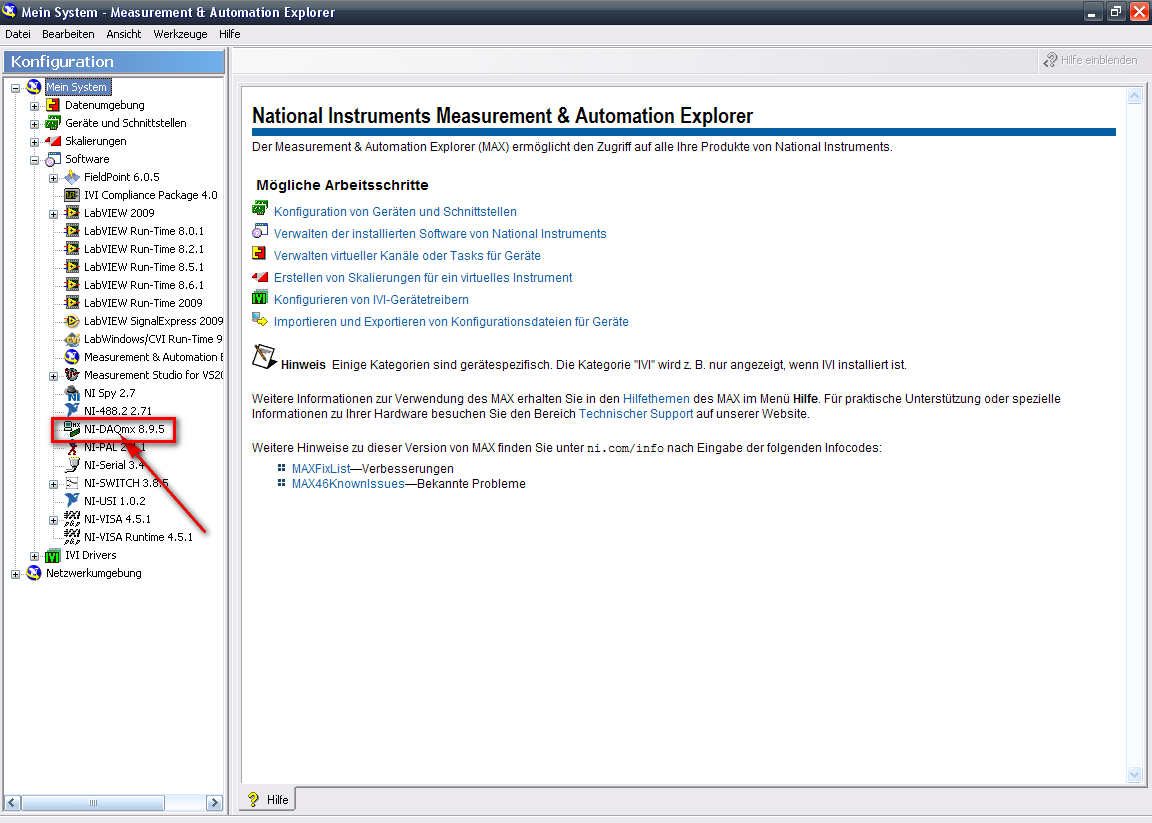The width and height of the screenshot is (1152, 823).
Task: Click the NI Spy 2.7 icon
Action: 72,393
